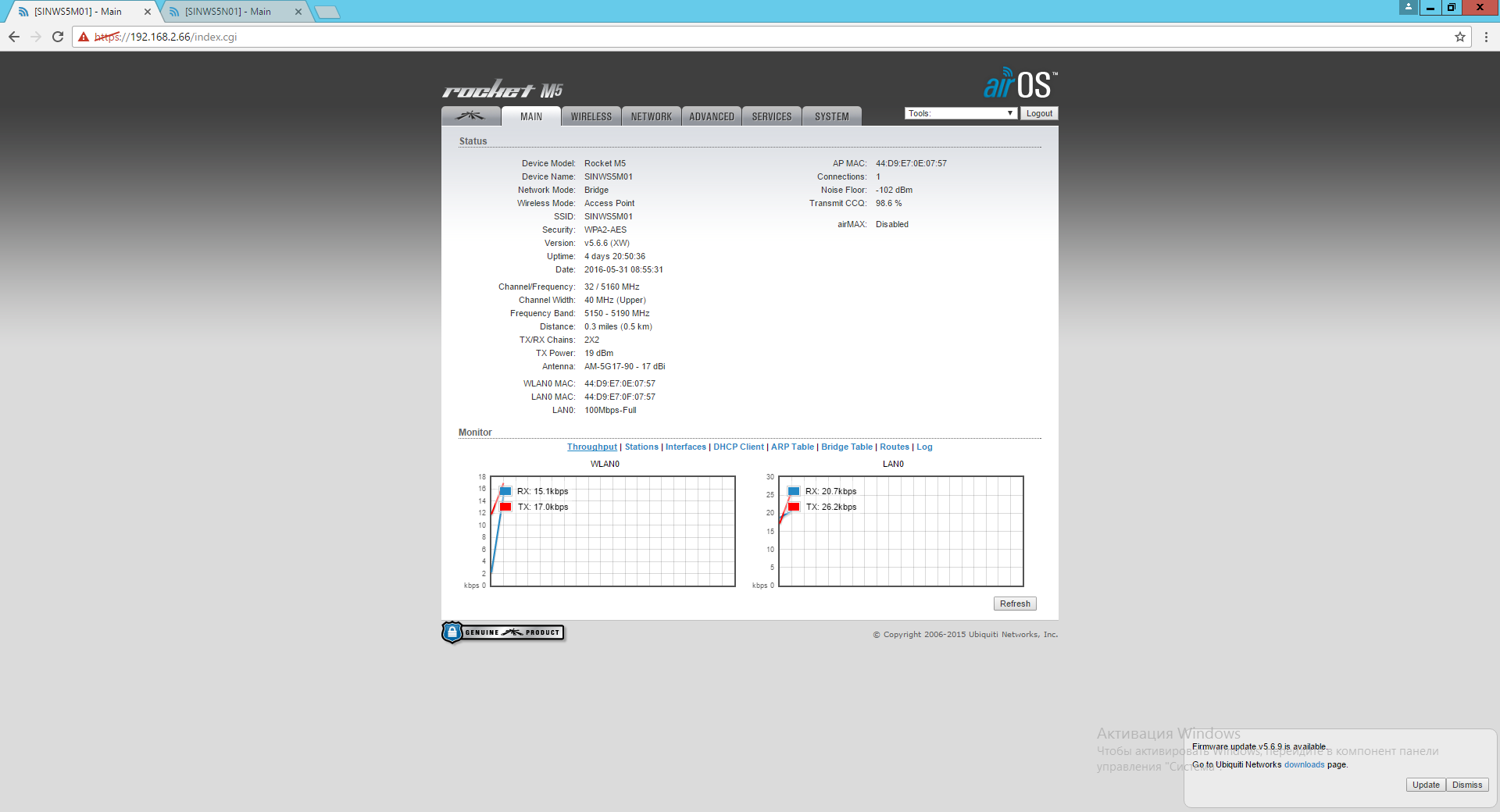Open the NETWORK tab
This screenshot has height=812, width=1500.
coord(651,116)
